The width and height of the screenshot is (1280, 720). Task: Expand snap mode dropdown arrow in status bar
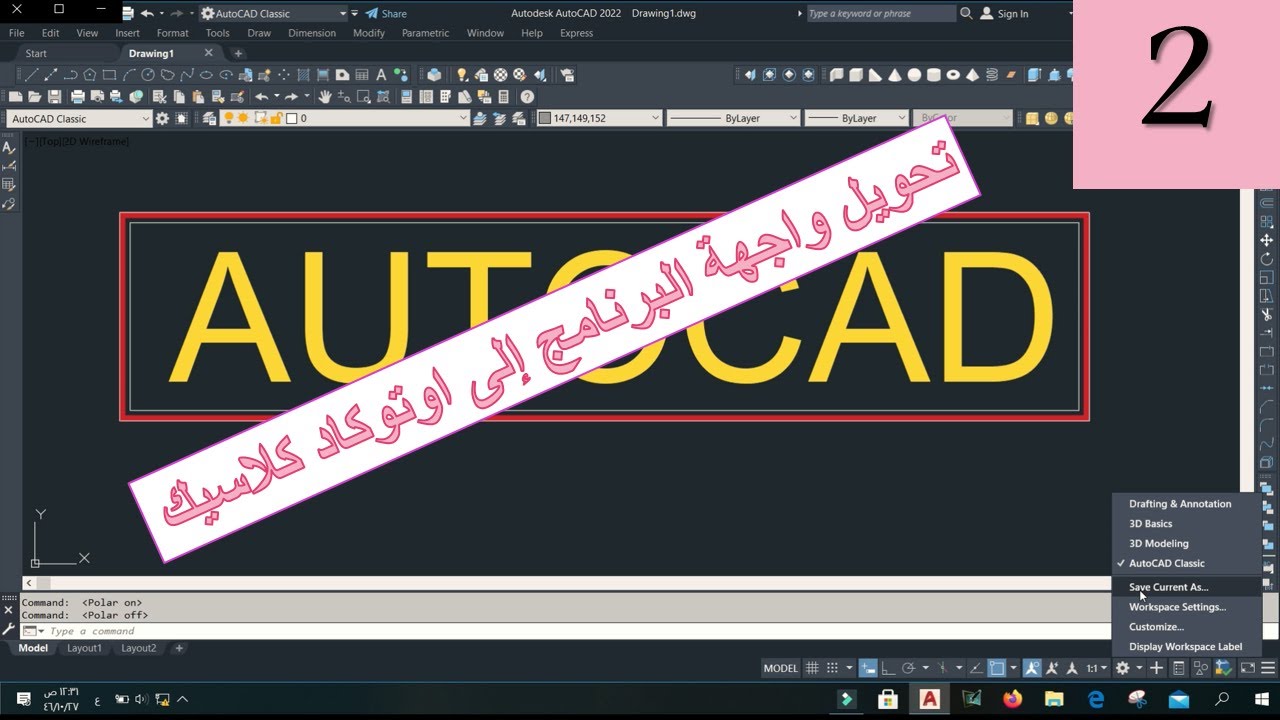point(849,668)
